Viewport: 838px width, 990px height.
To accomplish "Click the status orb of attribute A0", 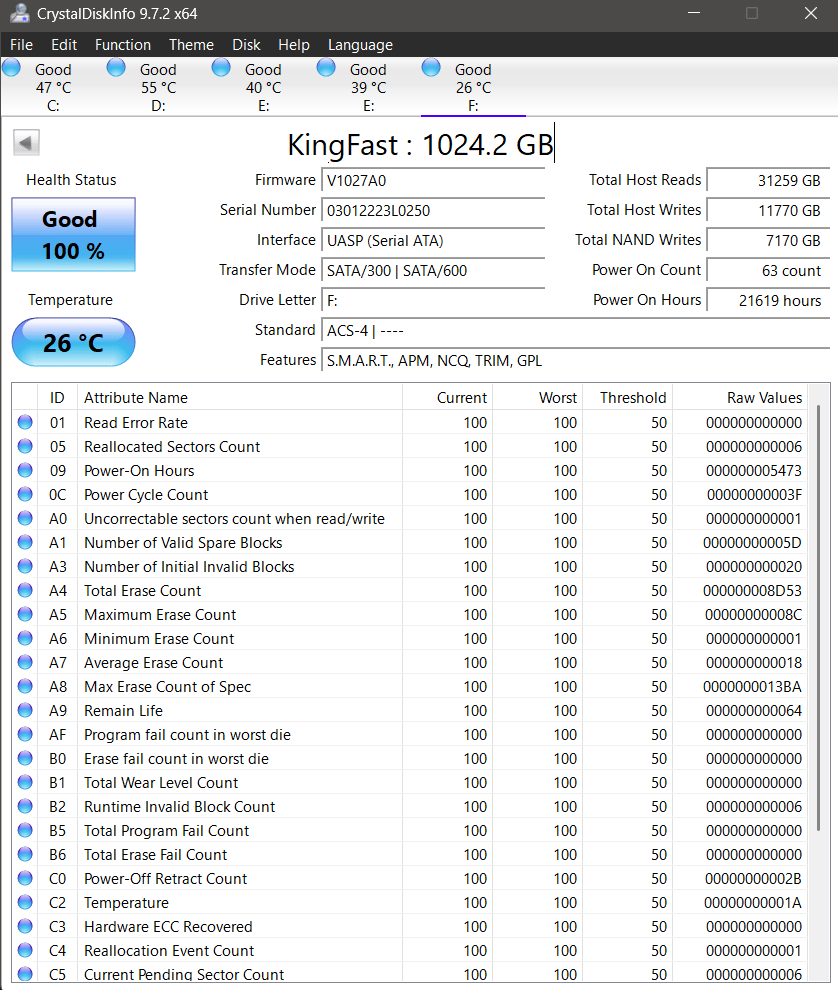I will click(x=25, y=518).
